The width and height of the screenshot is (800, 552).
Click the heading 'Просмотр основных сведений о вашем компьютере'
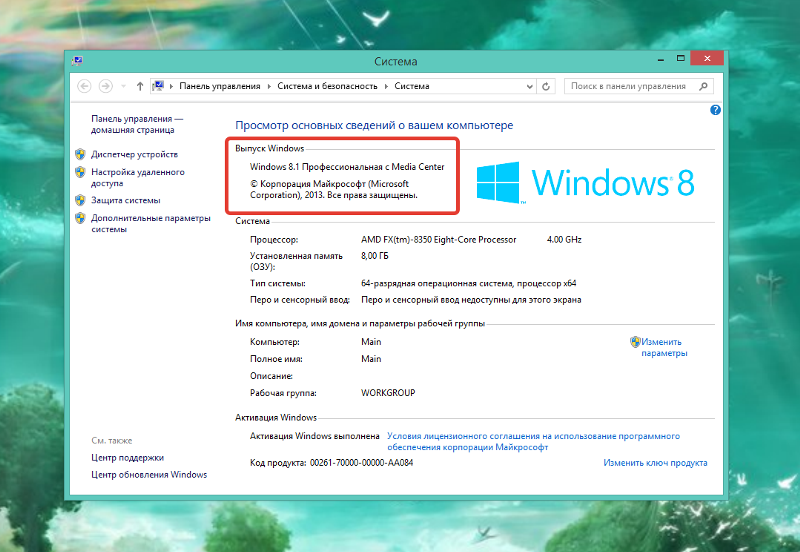(374, 126)
